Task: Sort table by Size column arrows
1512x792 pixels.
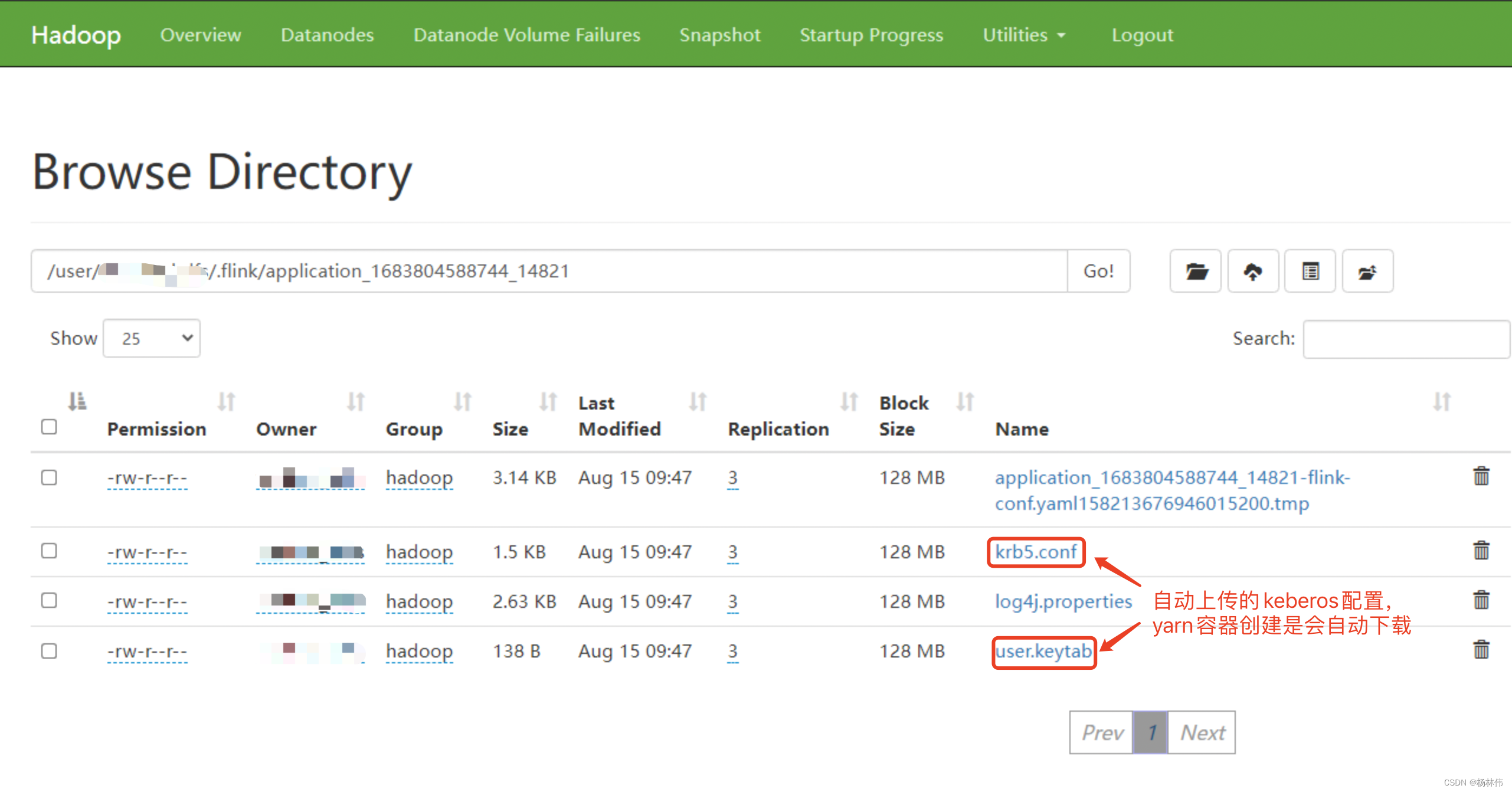Action: 548,402
